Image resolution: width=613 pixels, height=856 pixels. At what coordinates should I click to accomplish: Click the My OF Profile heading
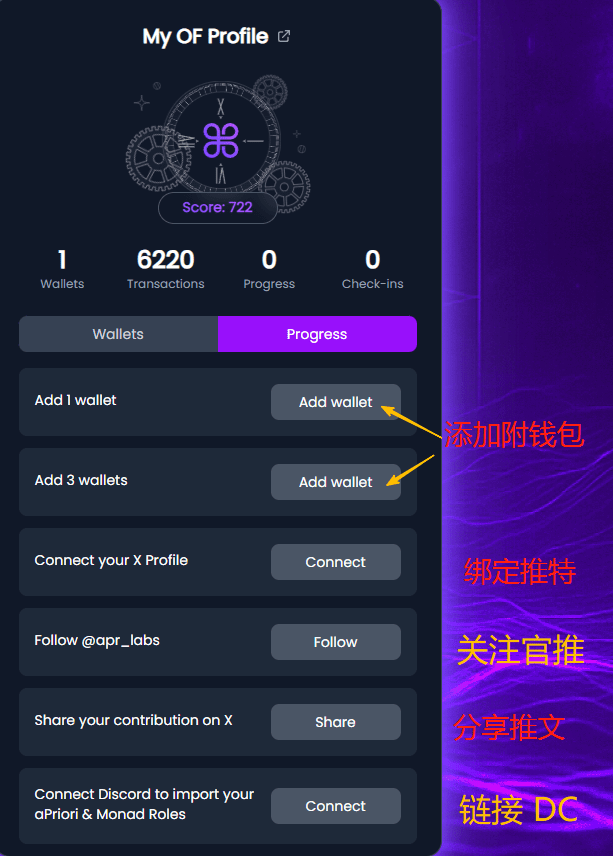206,37
